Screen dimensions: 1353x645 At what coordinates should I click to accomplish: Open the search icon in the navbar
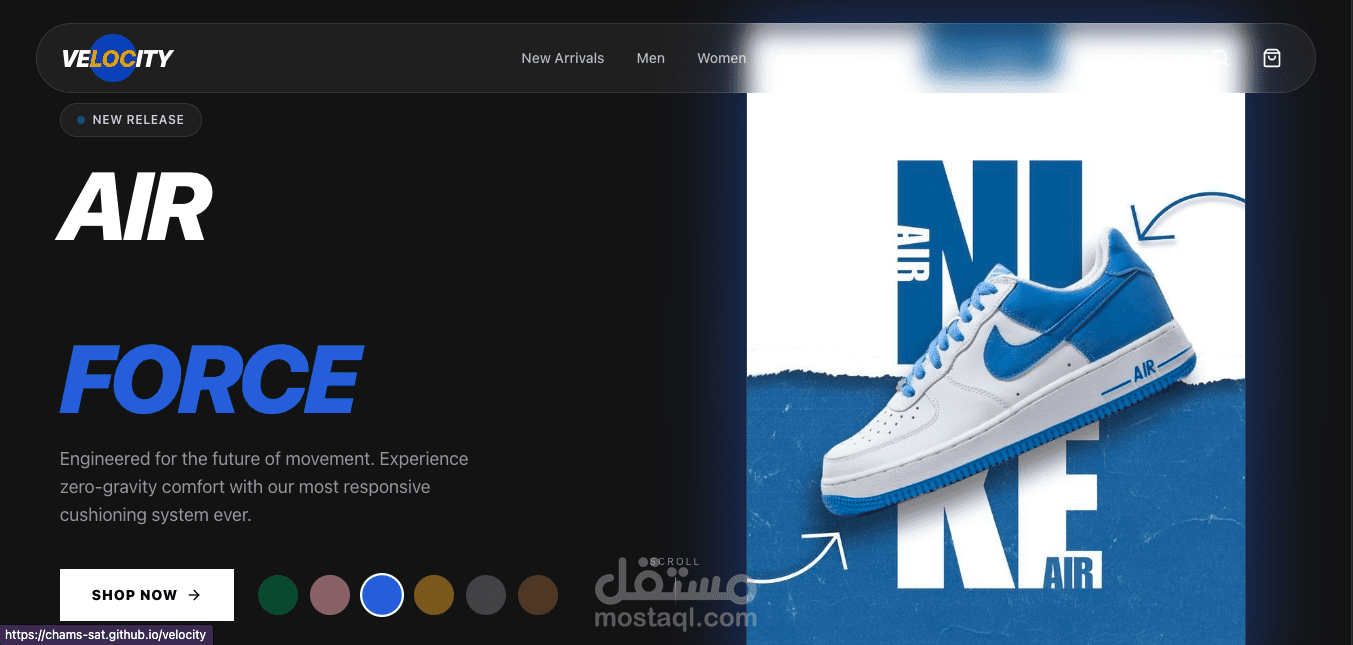(x=1220, y=58)
